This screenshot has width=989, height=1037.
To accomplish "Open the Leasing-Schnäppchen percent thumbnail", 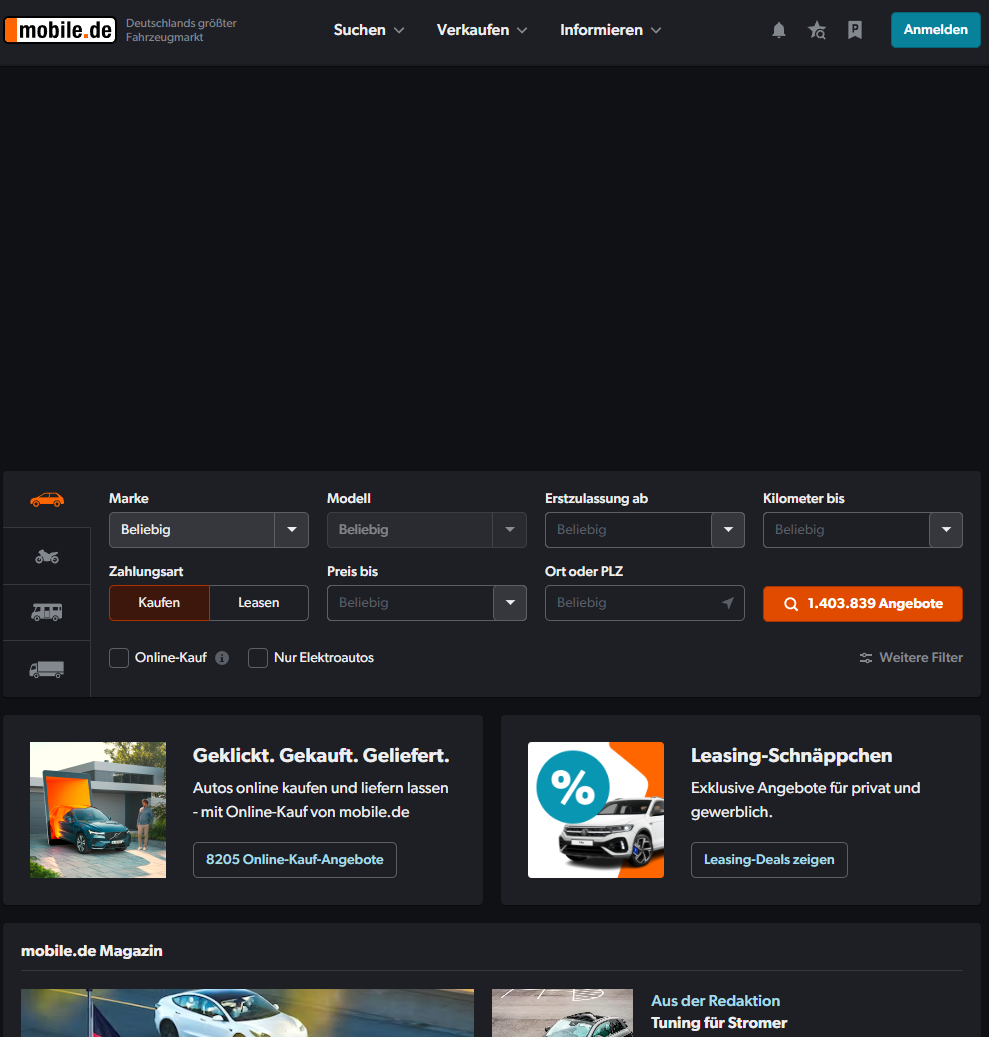I will (x=596, y=809).
